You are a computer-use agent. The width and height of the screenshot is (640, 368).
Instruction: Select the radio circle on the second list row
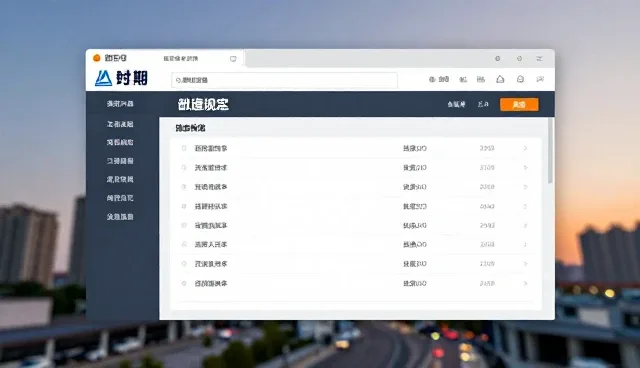tap(184, 167)
